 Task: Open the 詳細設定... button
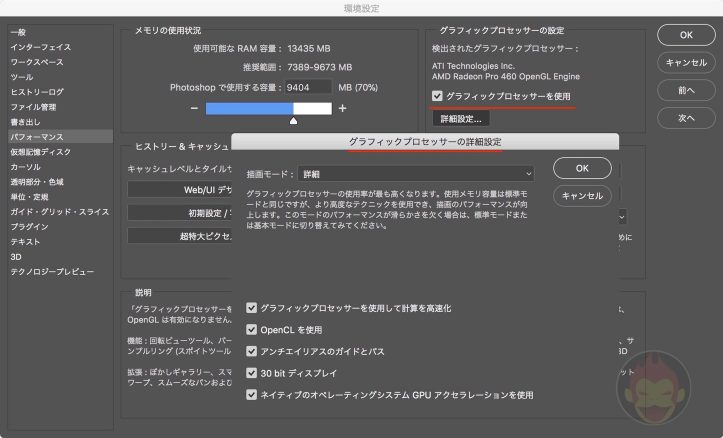[x=461, y=119]
